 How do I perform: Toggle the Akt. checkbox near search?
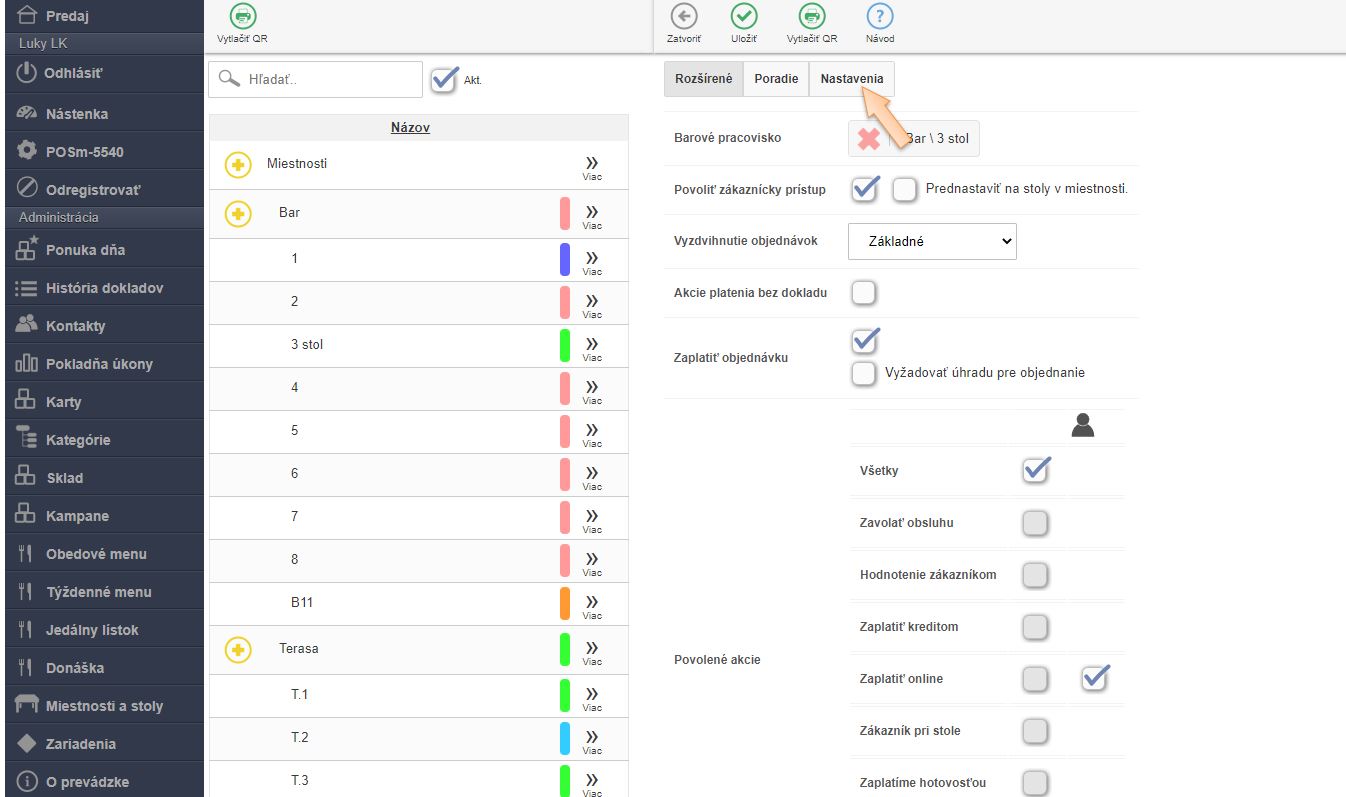(x=444, y=79)
